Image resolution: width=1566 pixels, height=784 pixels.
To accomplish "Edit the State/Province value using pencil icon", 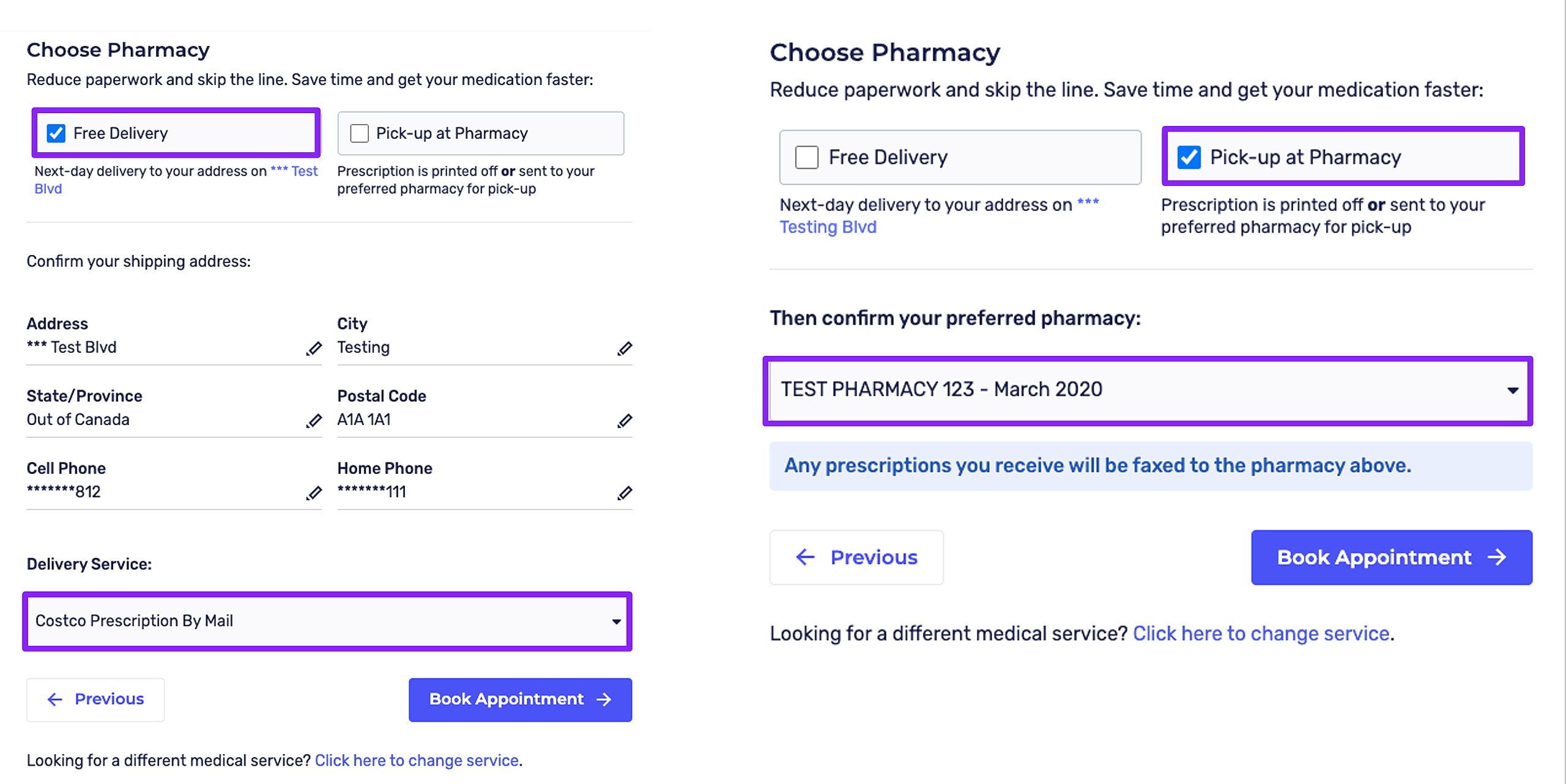I will pos(314,421).
